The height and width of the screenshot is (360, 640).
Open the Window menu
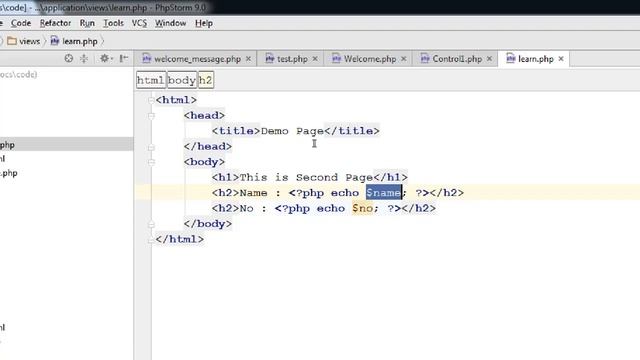(x=170, y=23)
